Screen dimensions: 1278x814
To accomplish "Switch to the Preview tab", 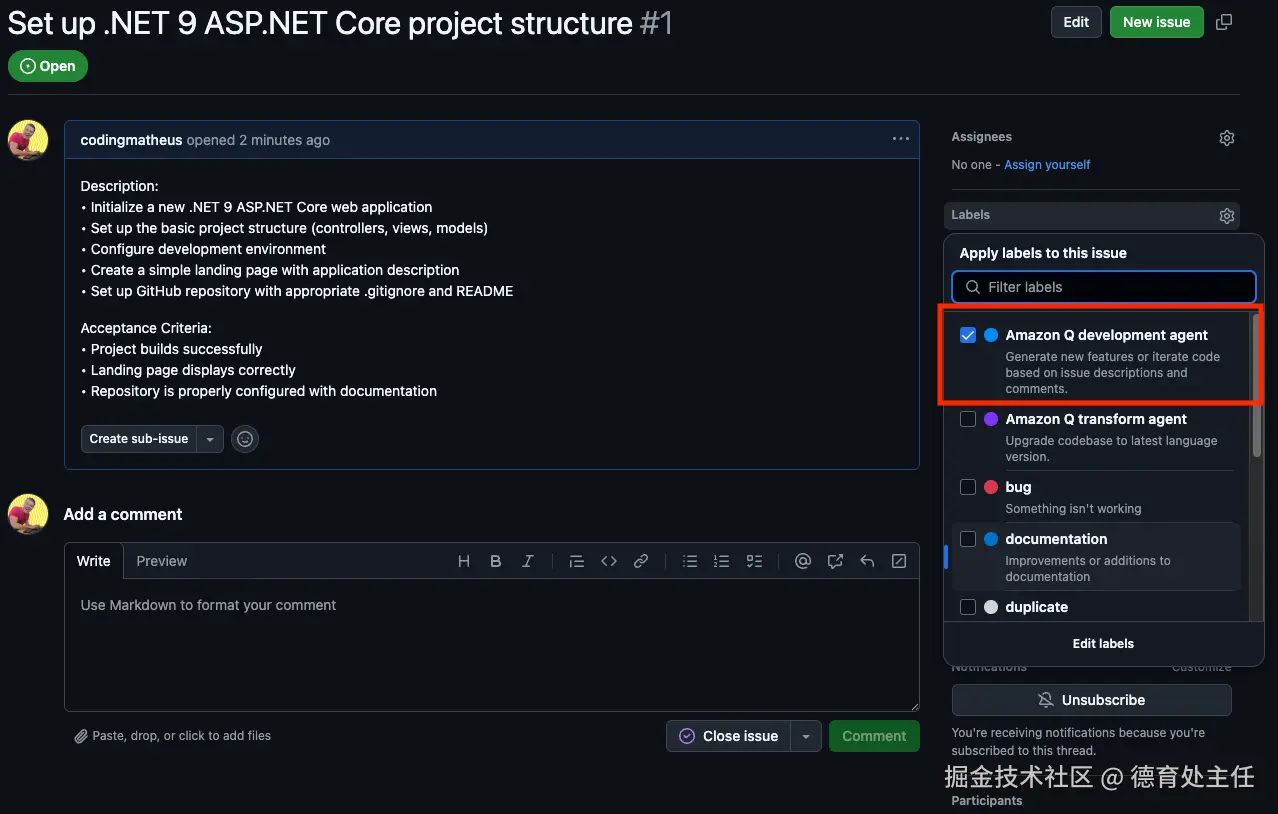I will click(162, 561).
